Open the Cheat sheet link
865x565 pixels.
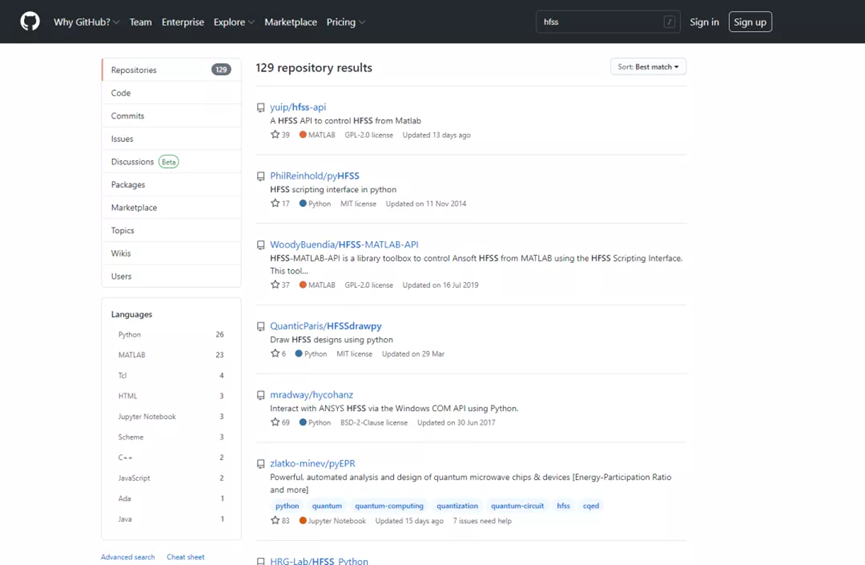(x=185, y=557)
